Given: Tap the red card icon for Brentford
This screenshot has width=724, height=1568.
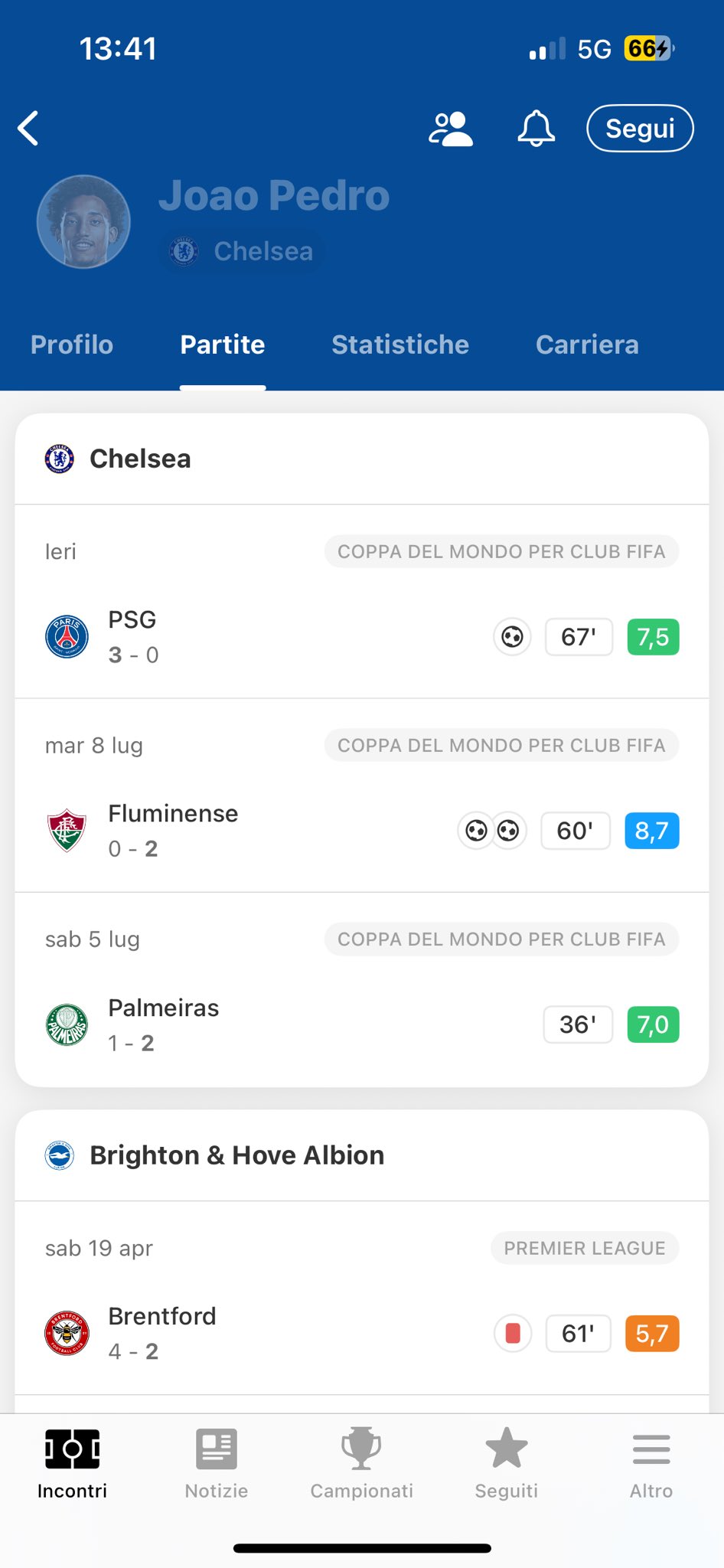Looking at the screenshot, I should point(513,1334).
